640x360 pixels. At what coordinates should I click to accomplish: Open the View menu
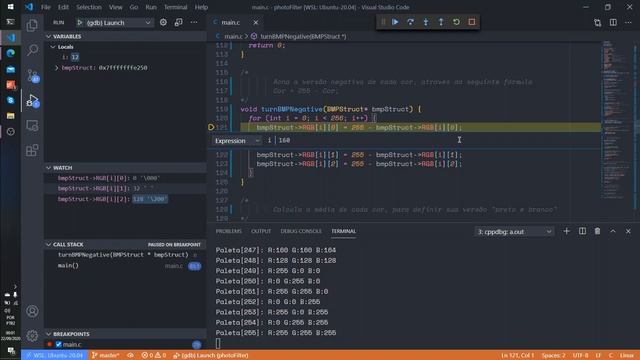click(x=116, y=7)
